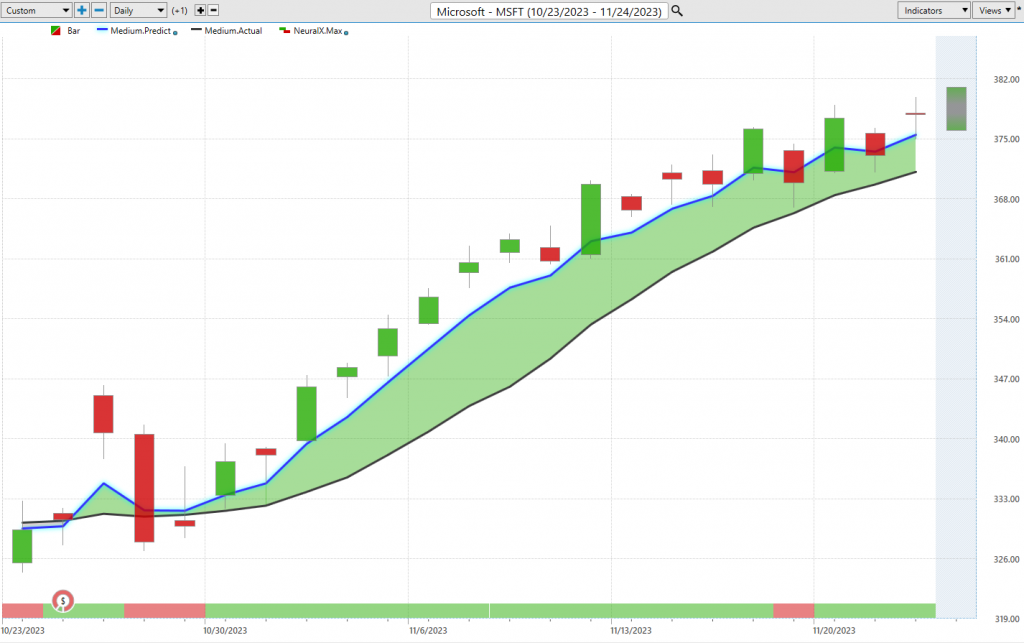Viewport: 1024px width, 643px height.
Task: Click the 354.00 price axis label
Action: click(x=1006, y=319)
